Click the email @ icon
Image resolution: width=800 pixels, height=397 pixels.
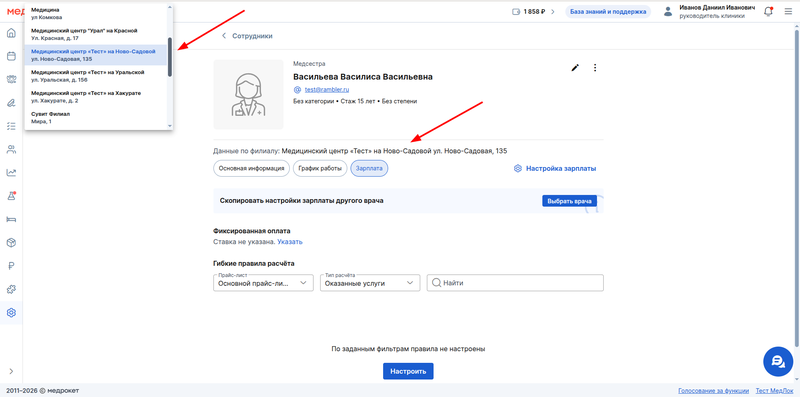297,89
